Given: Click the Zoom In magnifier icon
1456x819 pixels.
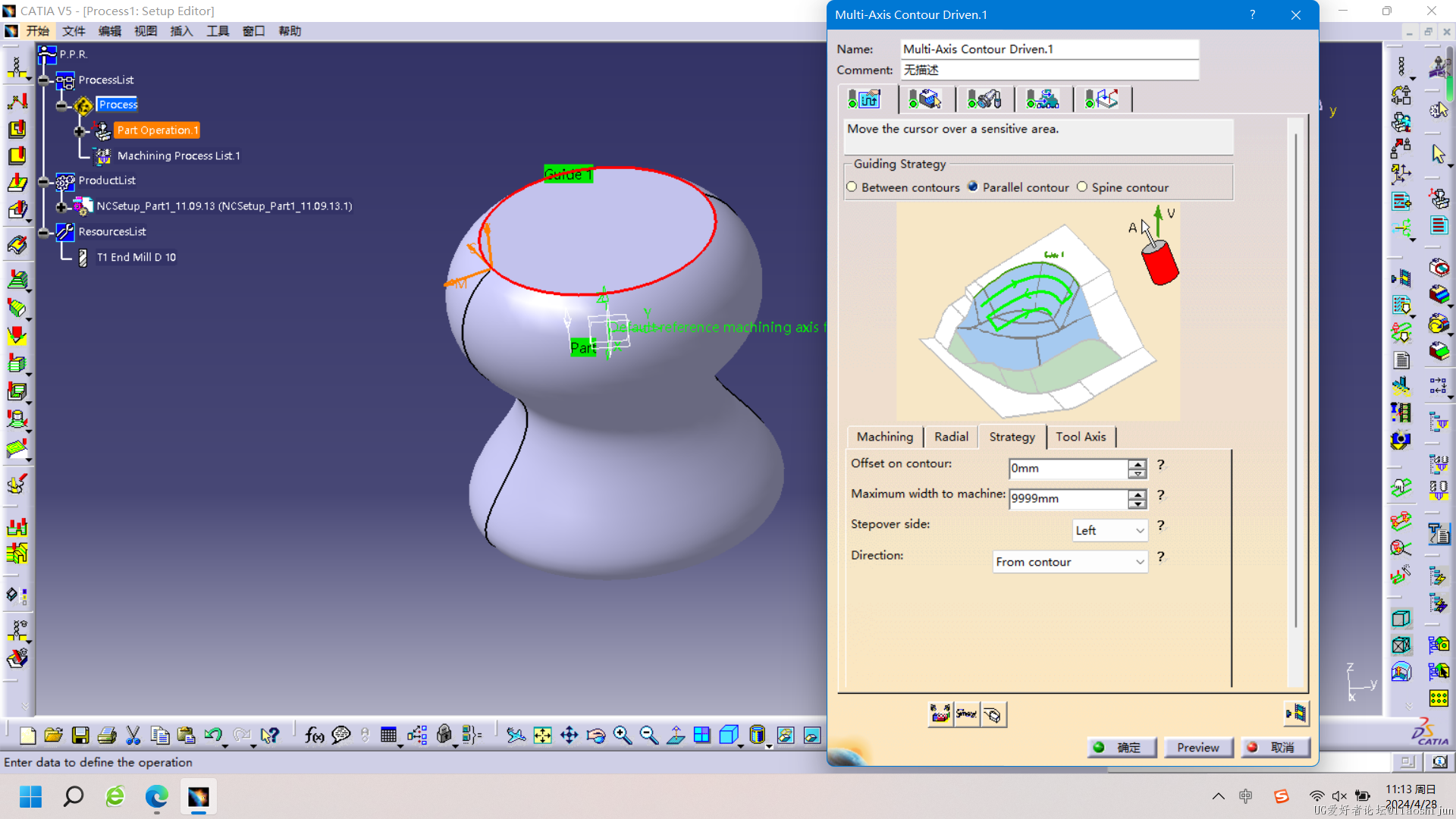Looking at the screenshot, I should (623, 735).
